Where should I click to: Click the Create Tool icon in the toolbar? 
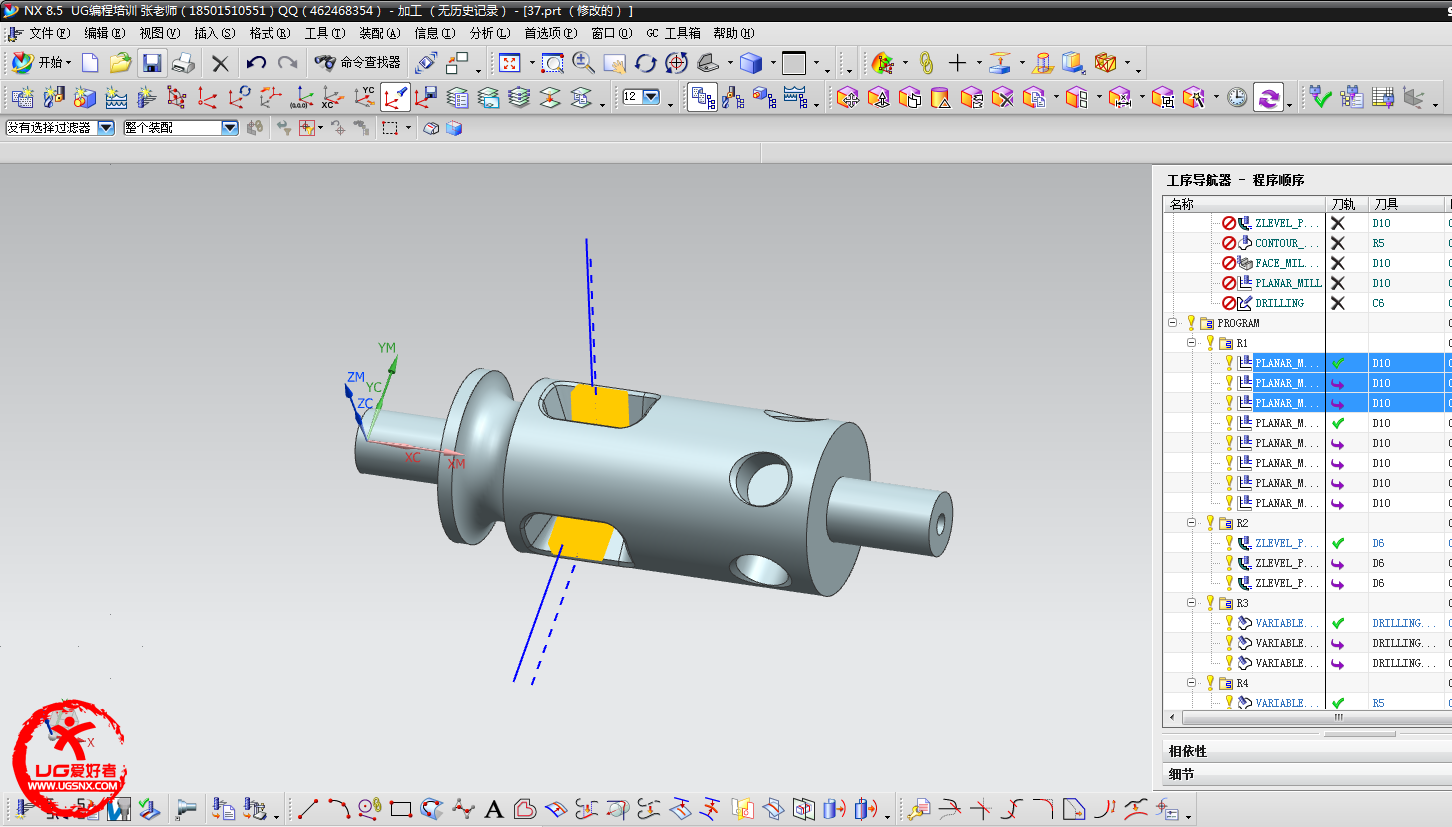[54, 97]
